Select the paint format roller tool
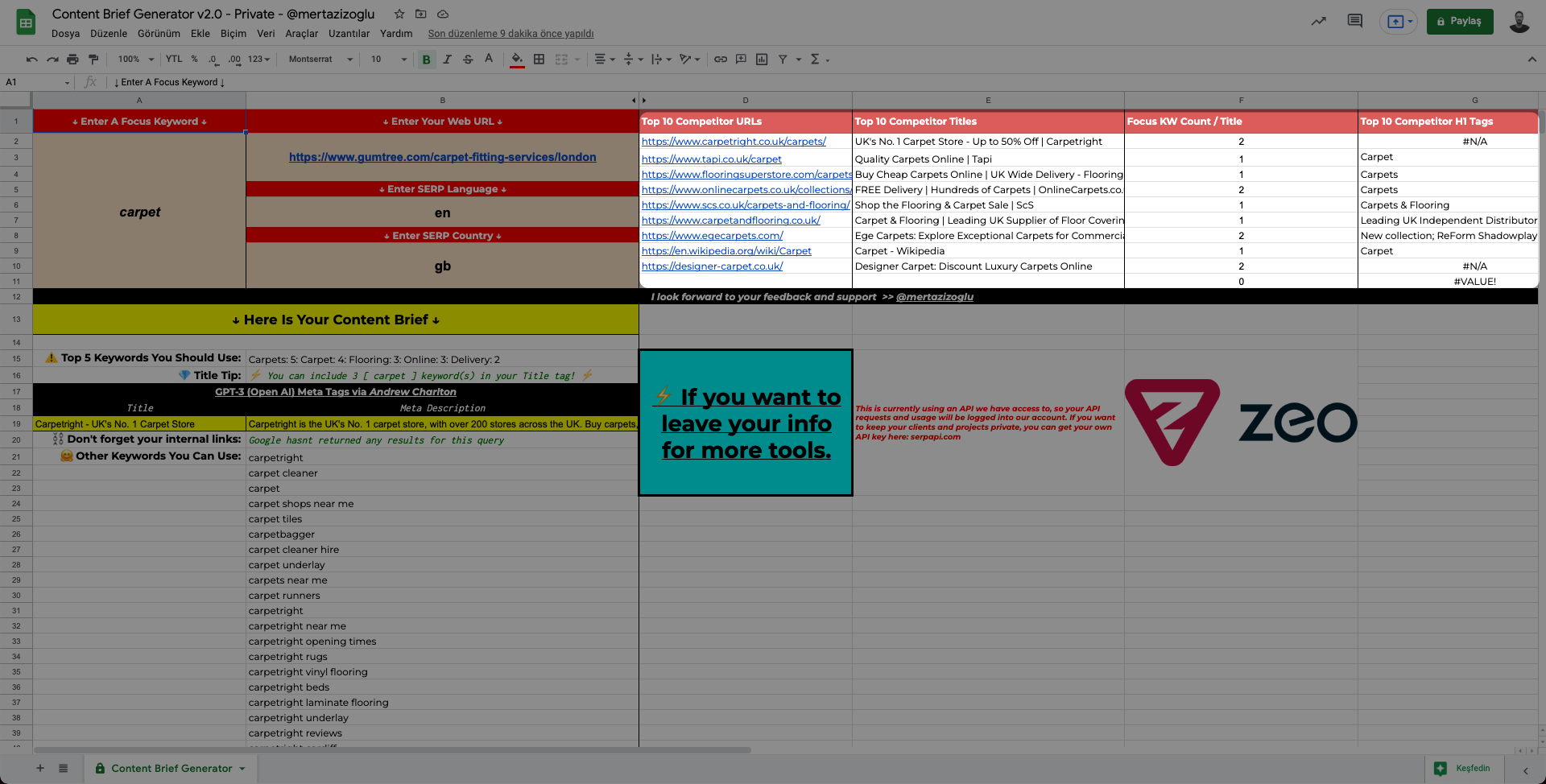This screenshot has height=784, width=1546. tap(93, 60)
